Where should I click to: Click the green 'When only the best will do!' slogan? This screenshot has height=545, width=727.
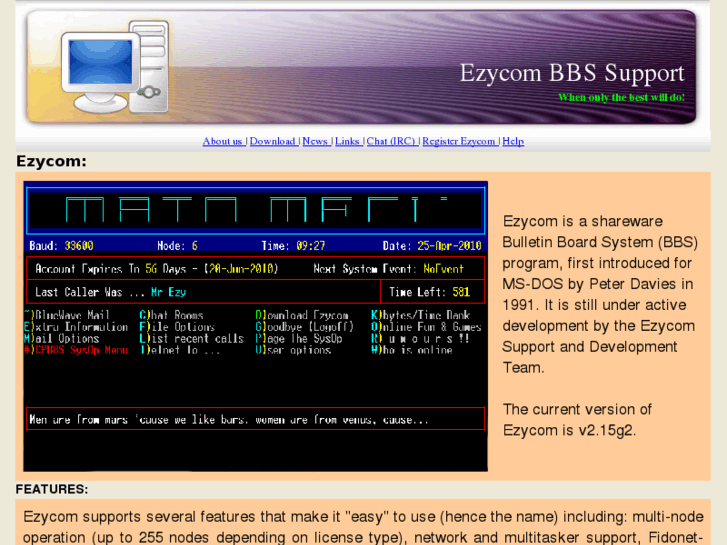[x=621, y=97]
